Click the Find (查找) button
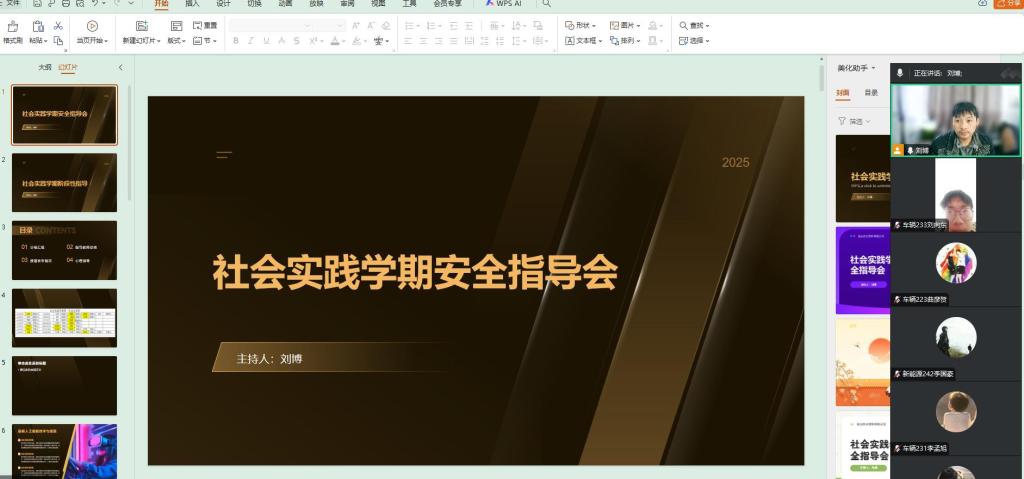Image resolution: width=1024 pixels, height=479 pixels. tap(694, 25)
